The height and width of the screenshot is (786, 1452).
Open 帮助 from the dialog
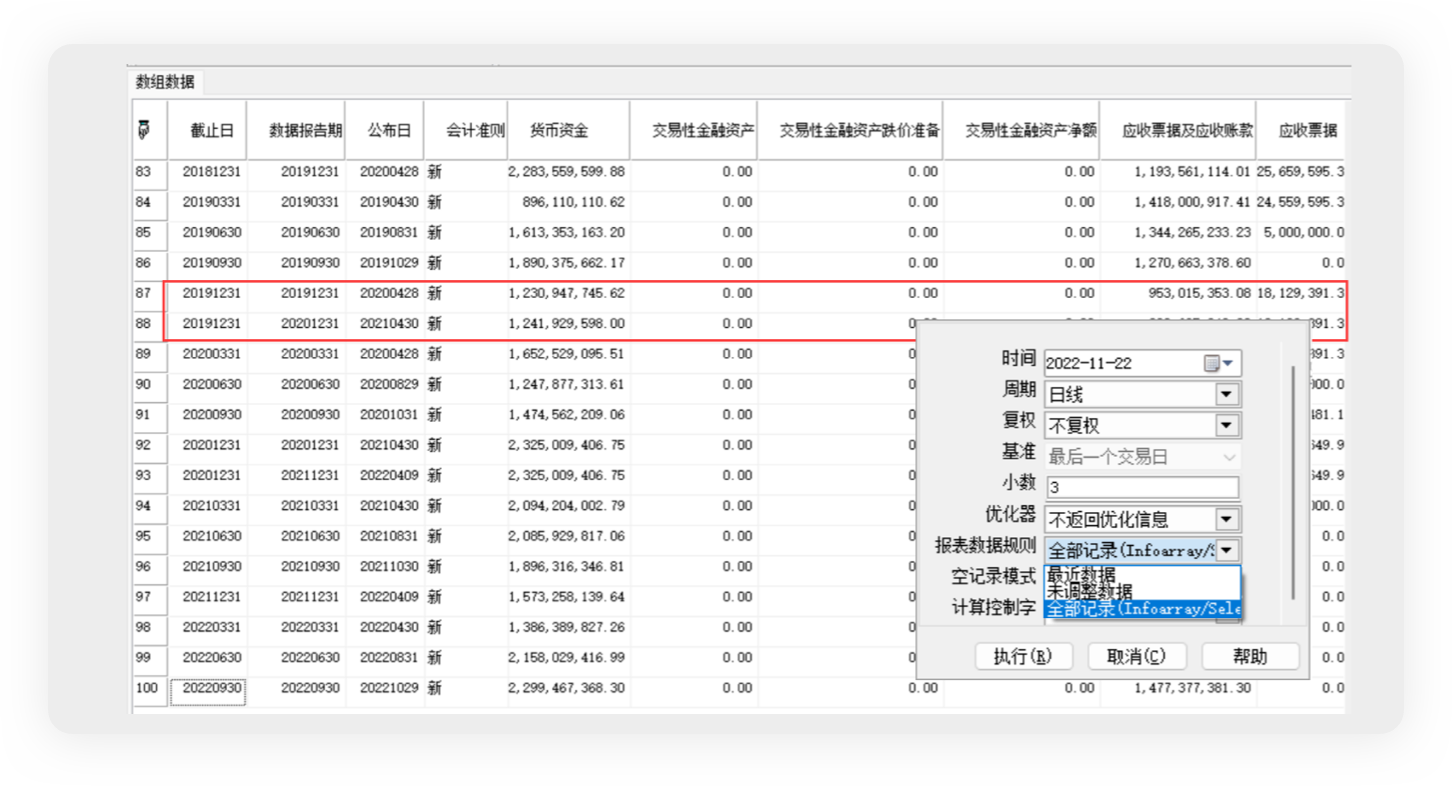pyautogui.click(x=1249, y=656)
